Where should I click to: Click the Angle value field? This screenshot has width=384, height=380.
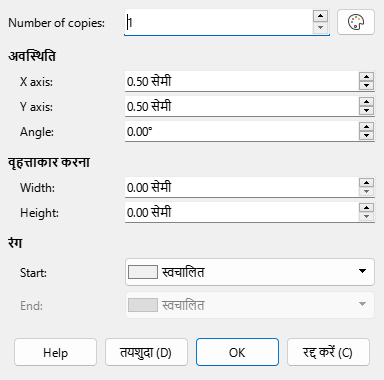coord(242,131)
